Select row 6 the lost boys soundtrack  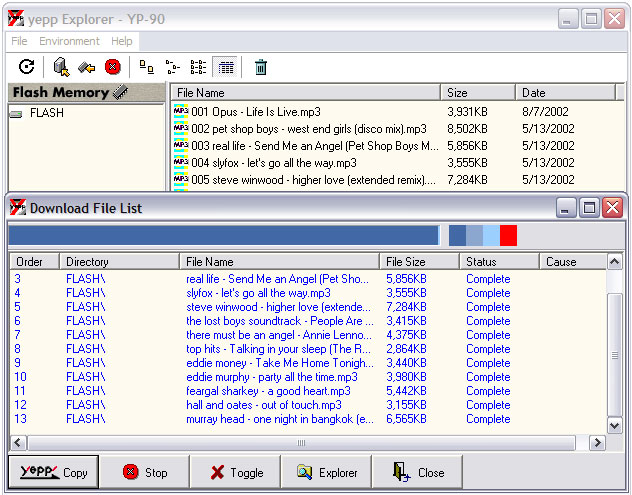(x=308, y=321)
